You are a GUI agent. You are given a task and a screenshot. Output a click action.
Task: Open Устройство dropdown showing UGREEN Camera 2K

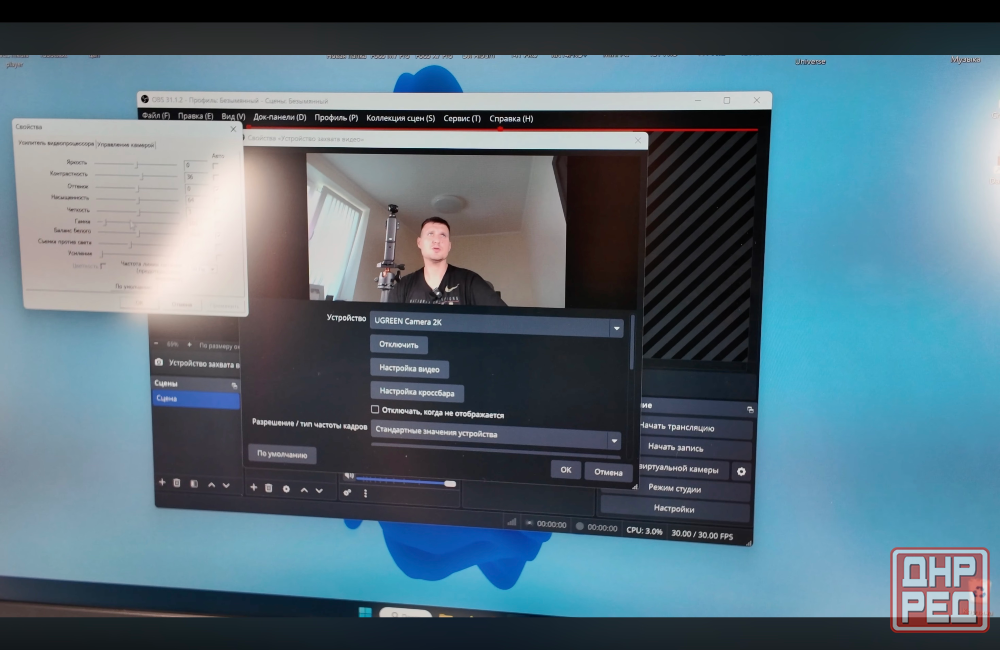point(496,324)
